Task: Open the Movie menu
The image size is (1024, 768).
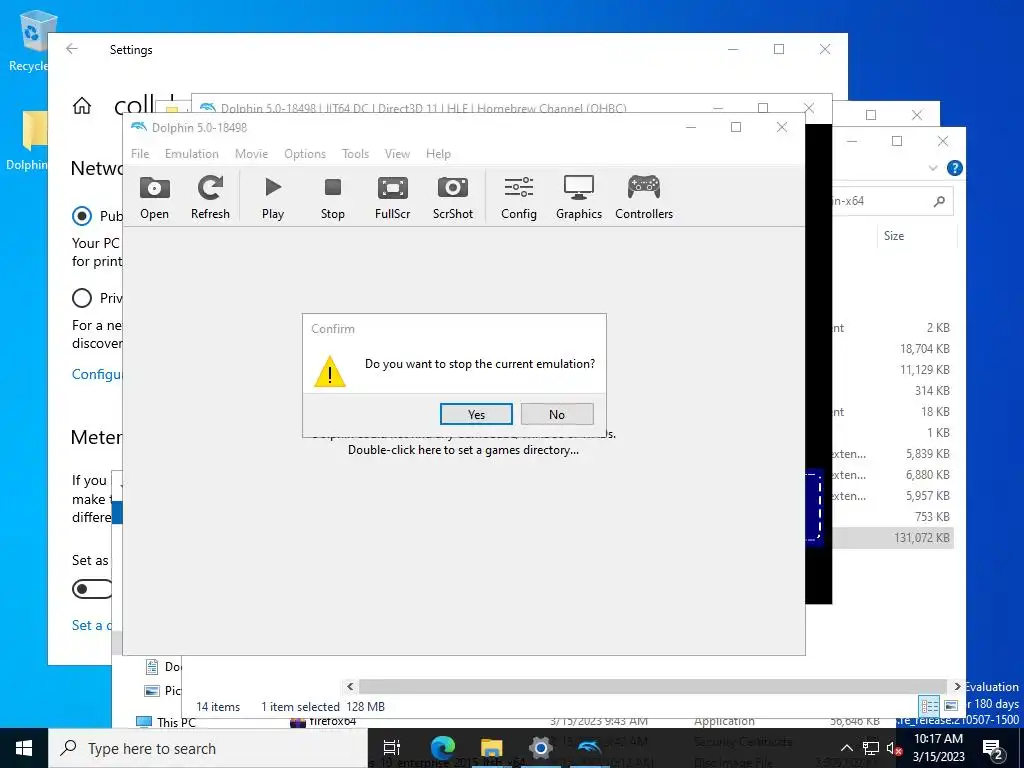Action: 251,153
